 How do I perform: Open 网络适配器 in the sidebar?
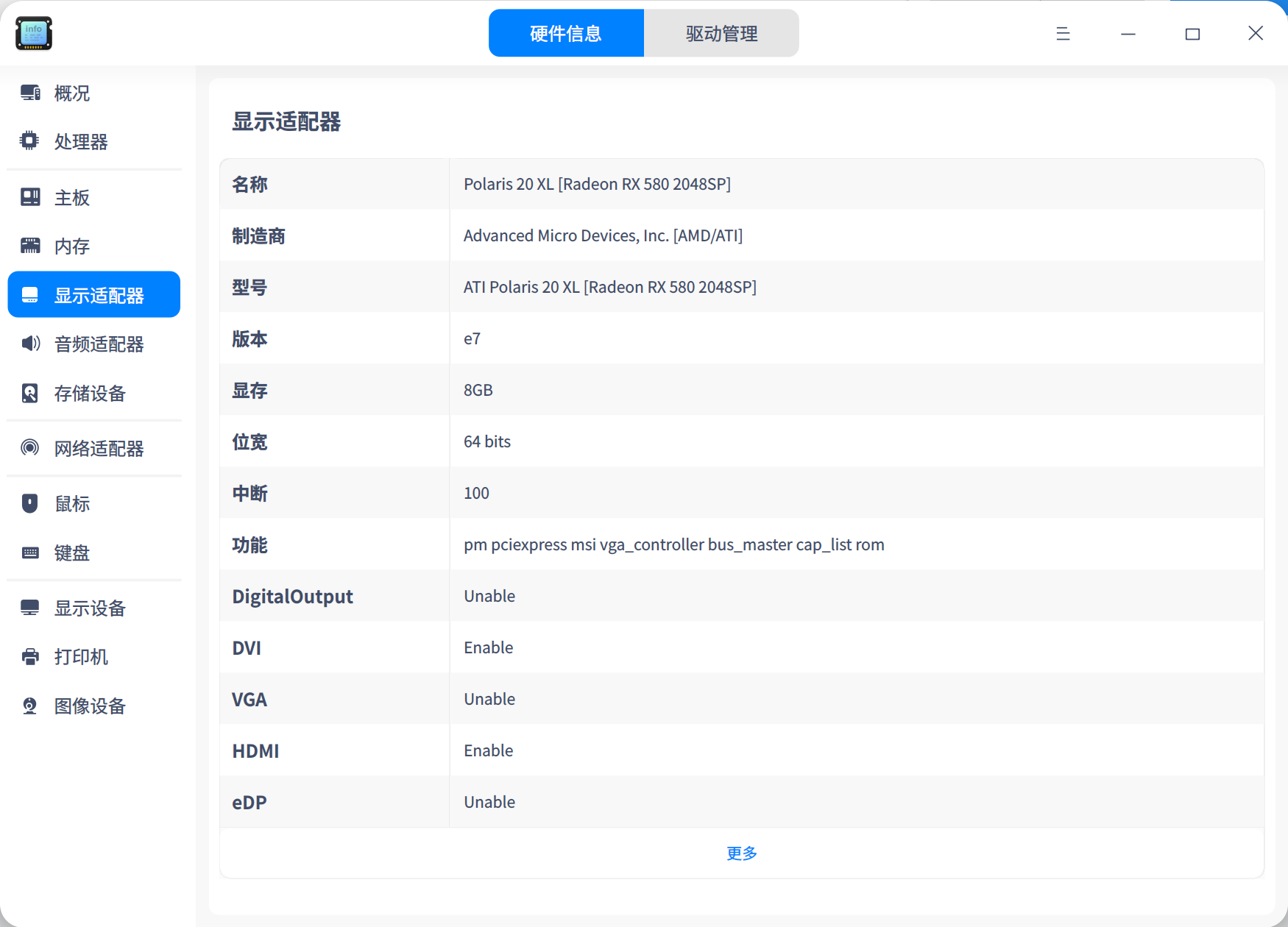[x=94, y=448]
